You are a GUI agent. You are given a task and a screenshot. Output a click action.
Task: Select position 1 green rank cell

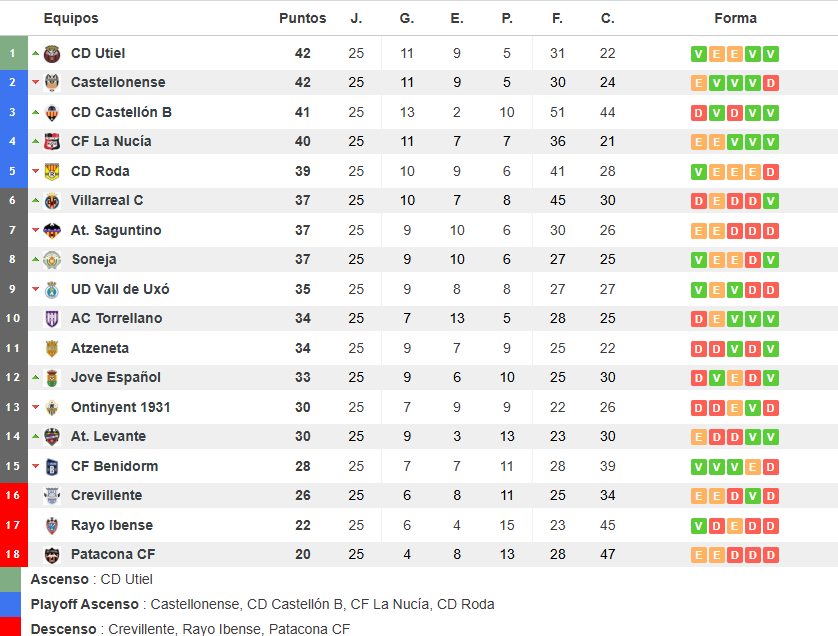(13, 53)
